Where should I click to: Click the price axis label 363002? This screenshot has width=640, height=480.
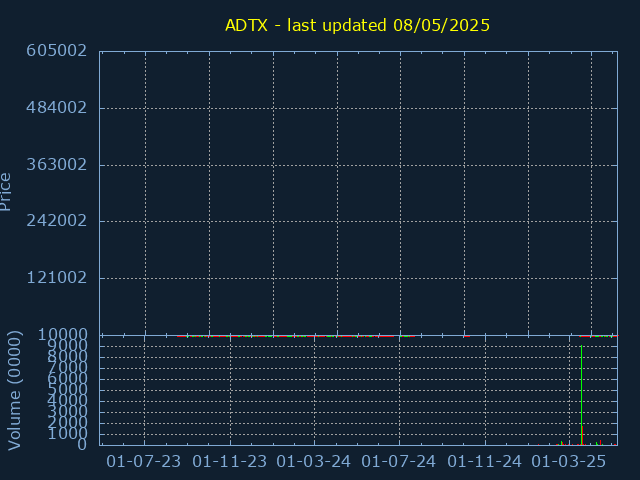coord(57,165)
